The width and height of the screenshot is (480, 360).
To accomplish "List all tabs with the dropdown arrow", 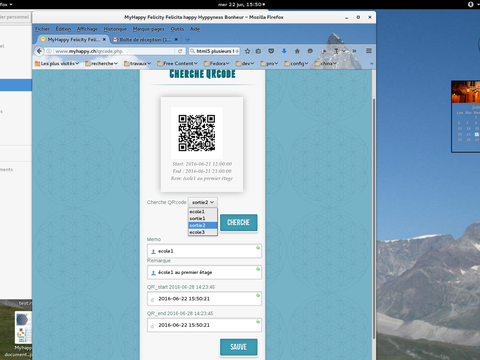I will [188, 40].
